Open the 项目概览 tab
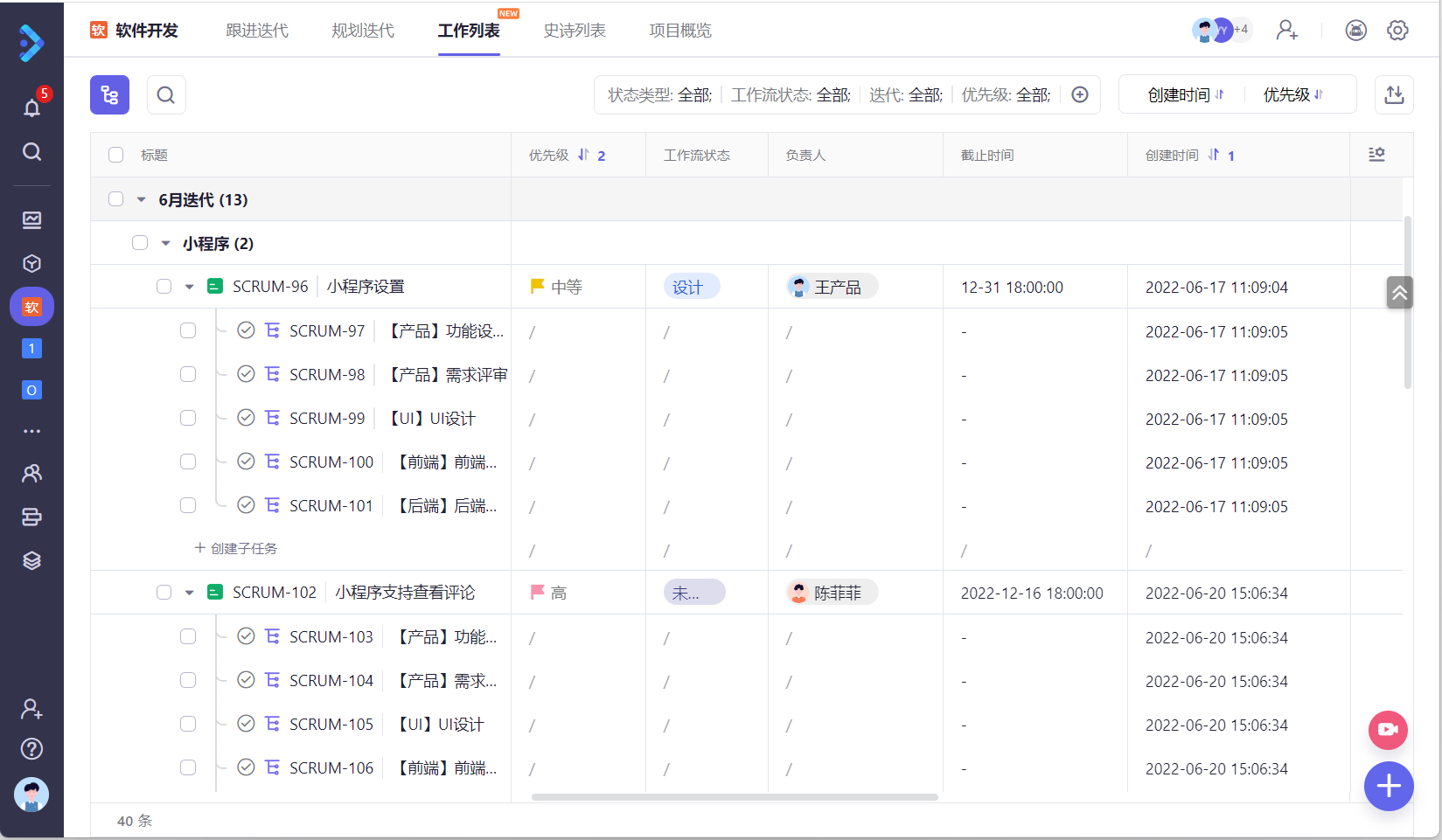 coord(679,30)
